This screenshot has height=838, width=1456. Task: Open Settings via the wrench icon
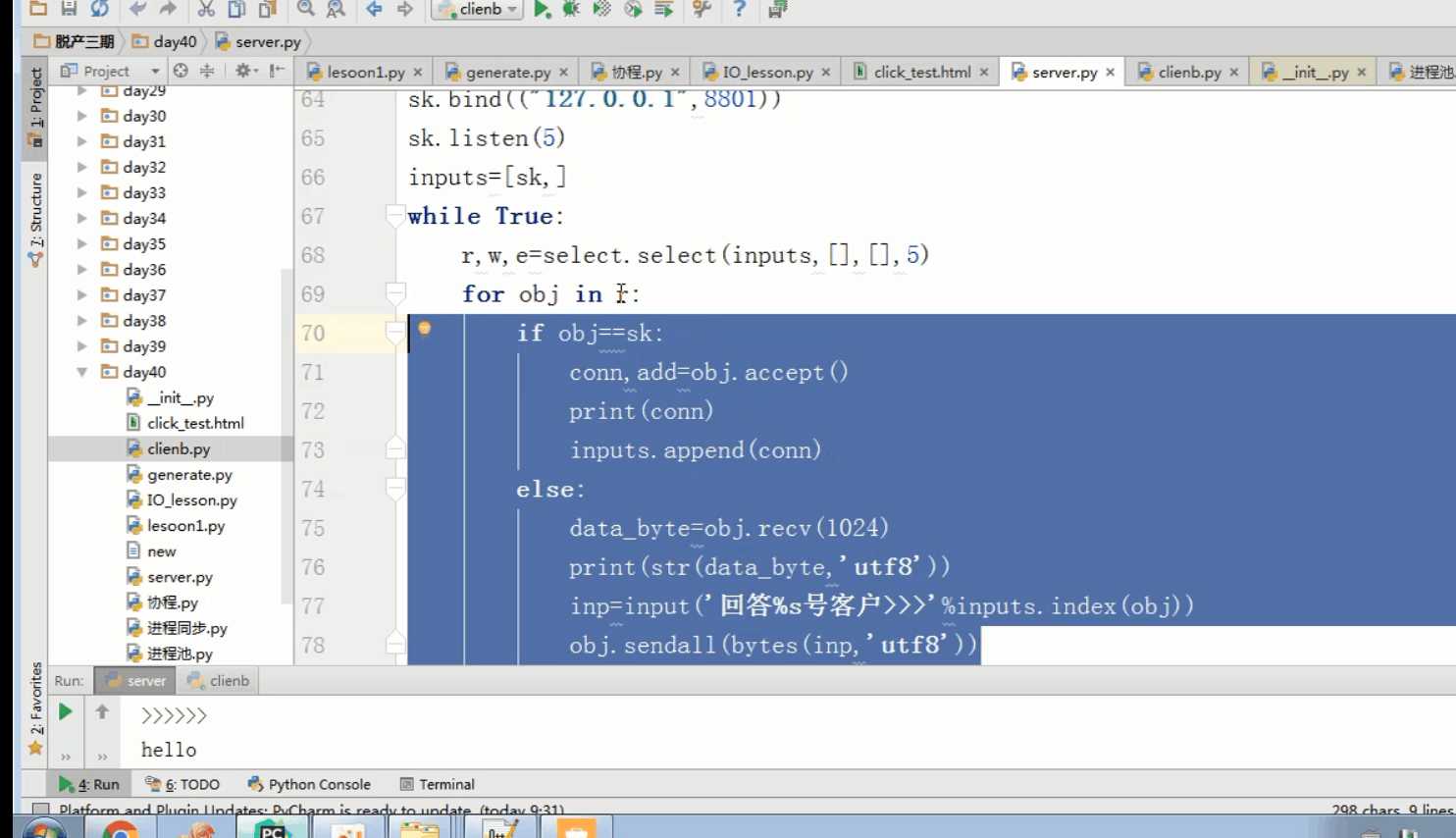(x=702, y=9)
